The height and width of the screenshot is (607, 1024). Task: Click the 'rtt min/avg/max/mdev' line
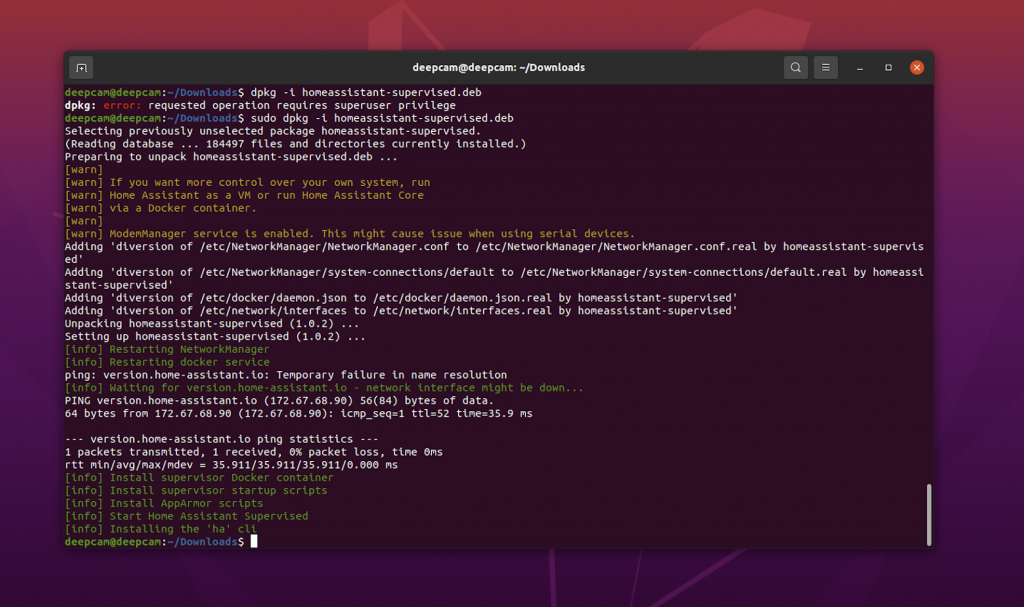pos(231,465)
